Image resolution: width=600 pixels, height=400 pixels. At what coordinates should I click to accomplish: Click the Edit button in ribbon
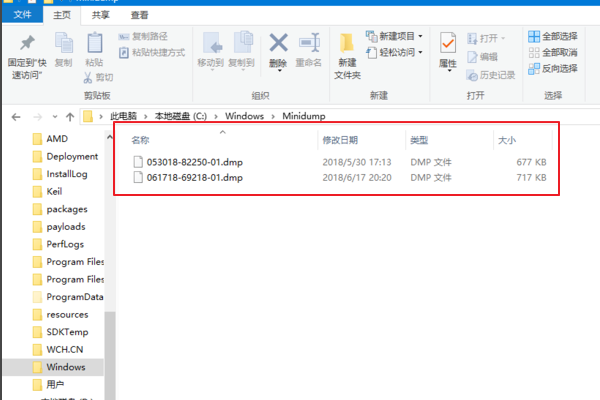pos(482,57)
